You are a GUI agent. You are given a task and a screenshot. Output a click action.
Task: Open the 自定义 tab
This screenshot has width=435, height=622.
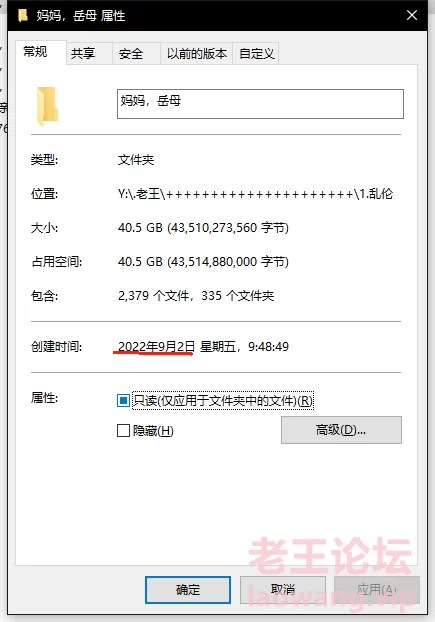coord(256,53)
